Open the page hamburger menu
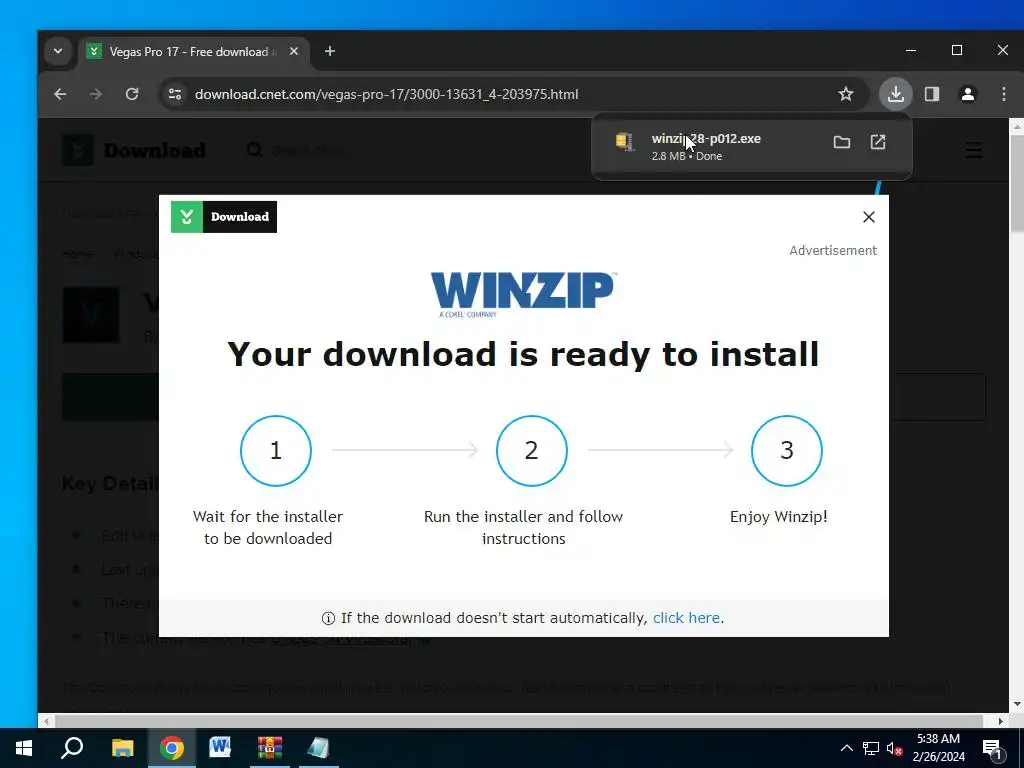Viewport: 1024px width, 768px height. (974, 150)
